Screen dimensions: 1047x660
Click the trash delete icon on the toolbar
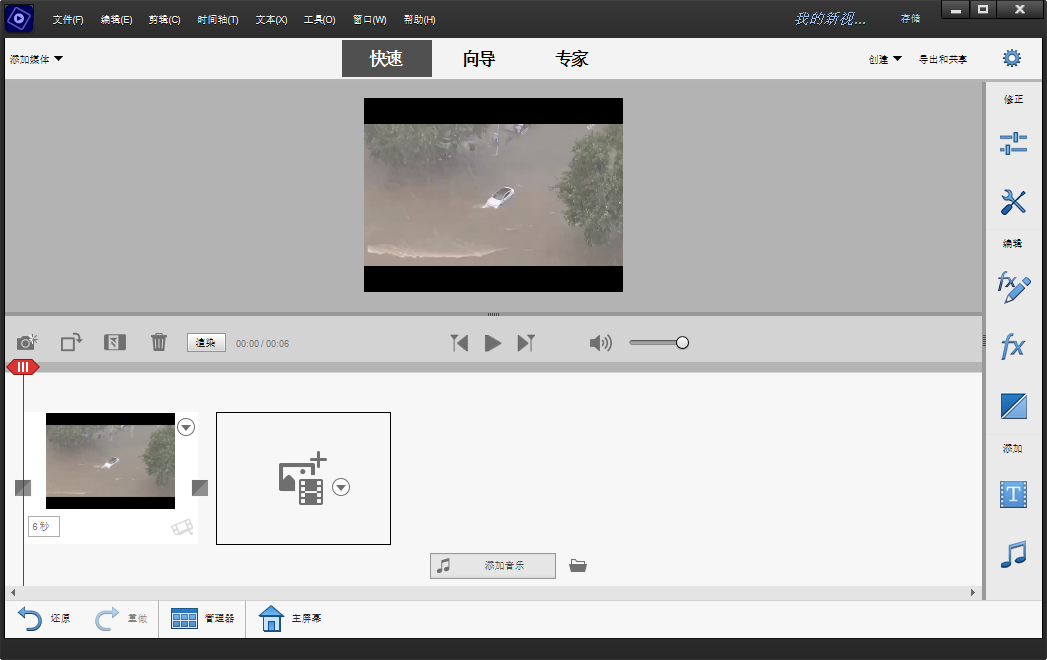click(x=159, y=342)
